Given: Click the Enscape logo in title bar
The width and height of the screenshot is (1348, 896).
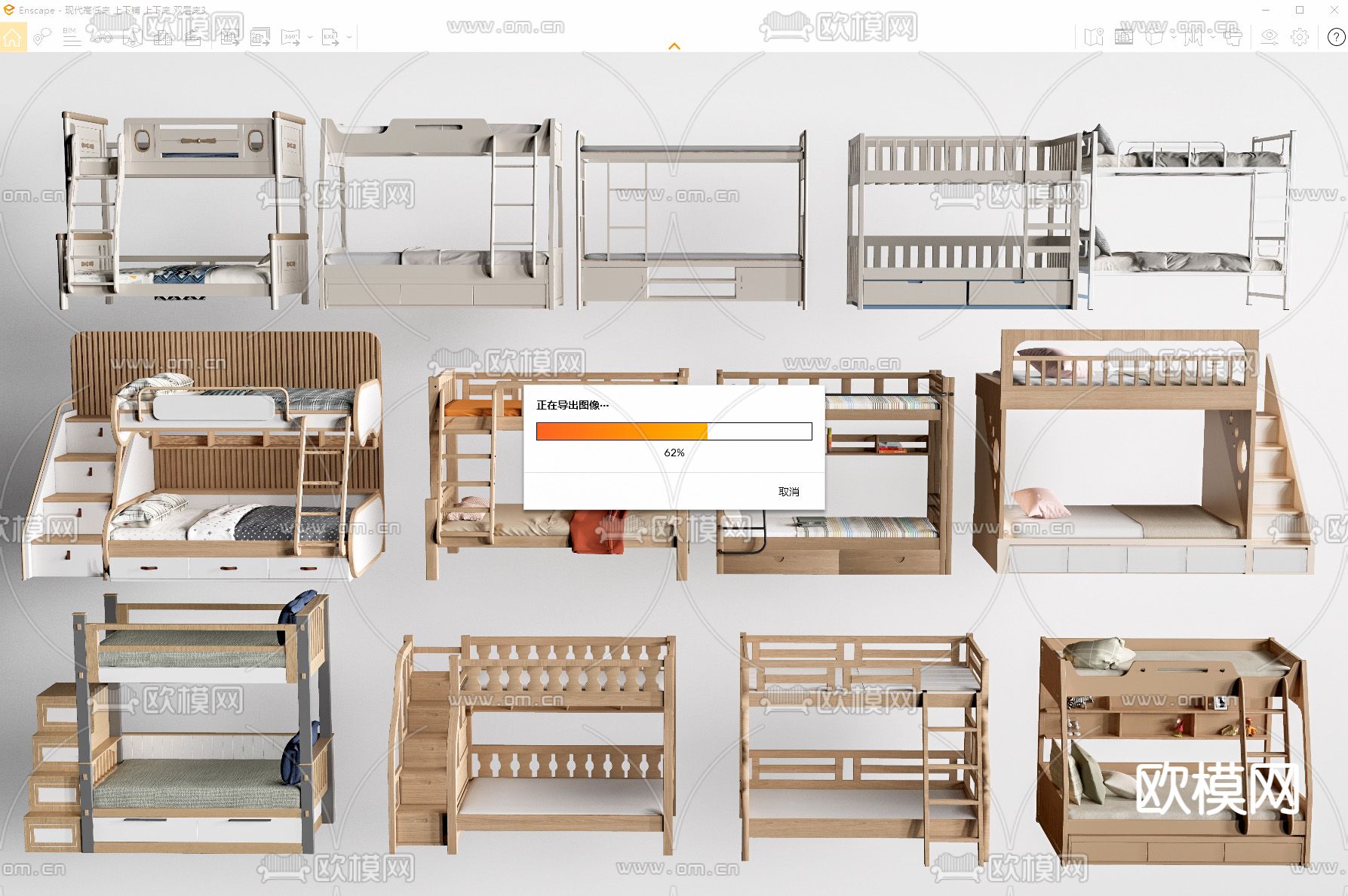Looking at the screenshot, I should coord(9,10).
